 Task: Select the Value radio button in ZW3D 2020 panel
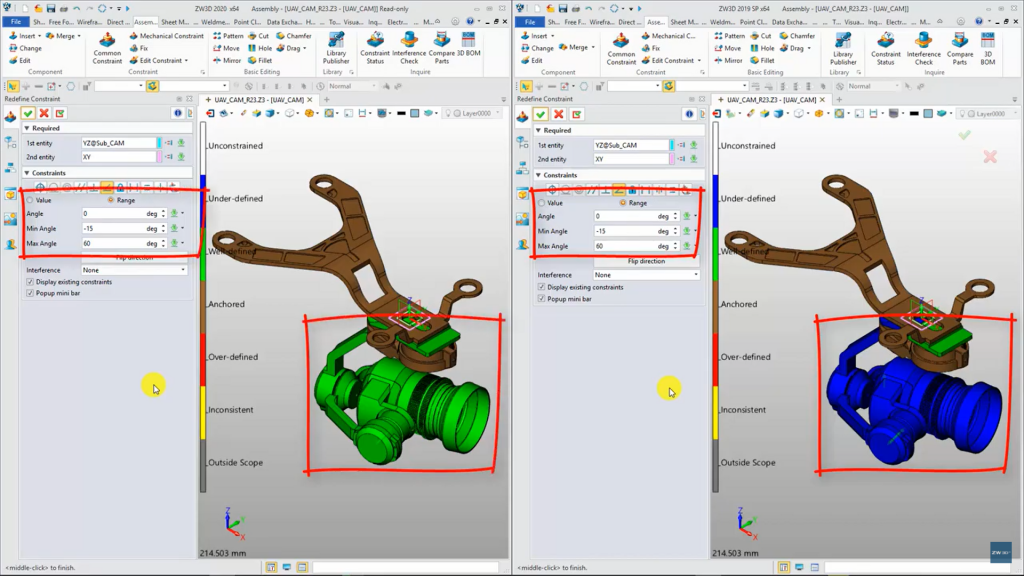[x=30, y=200]
